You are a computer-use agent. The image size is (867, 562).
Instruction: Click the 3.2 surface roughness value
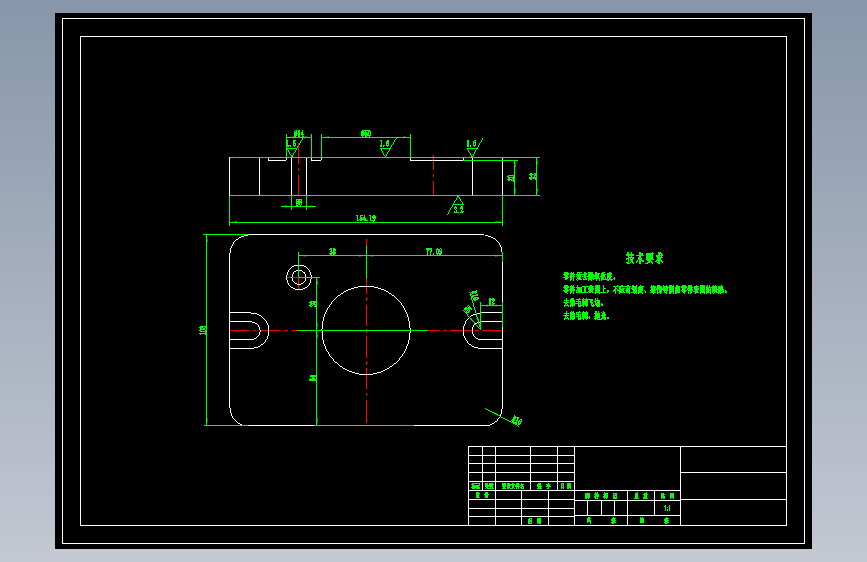click(458, 209)
